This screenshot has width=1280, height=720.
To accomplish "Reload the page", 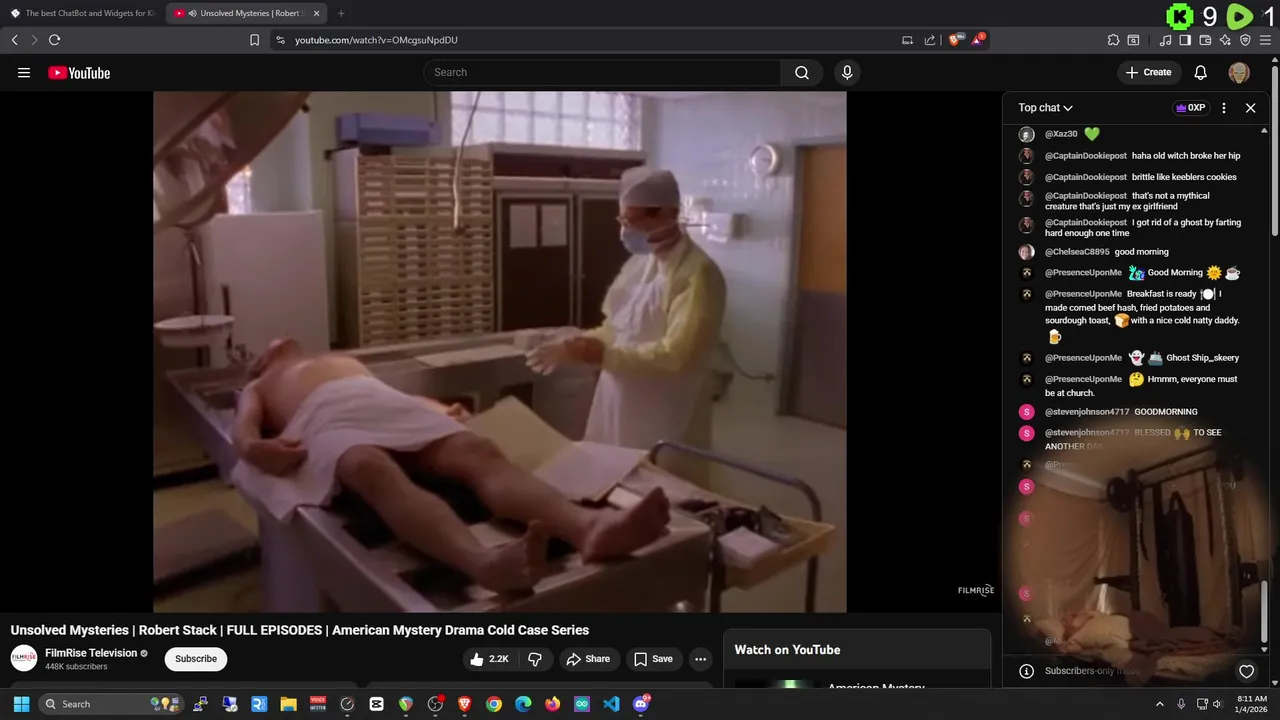I will pos(54,40).
